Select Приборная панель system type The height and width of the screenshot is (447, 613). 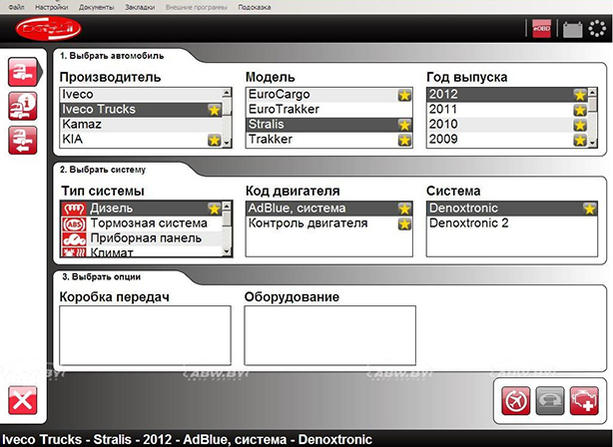click(x=141, y=238)
